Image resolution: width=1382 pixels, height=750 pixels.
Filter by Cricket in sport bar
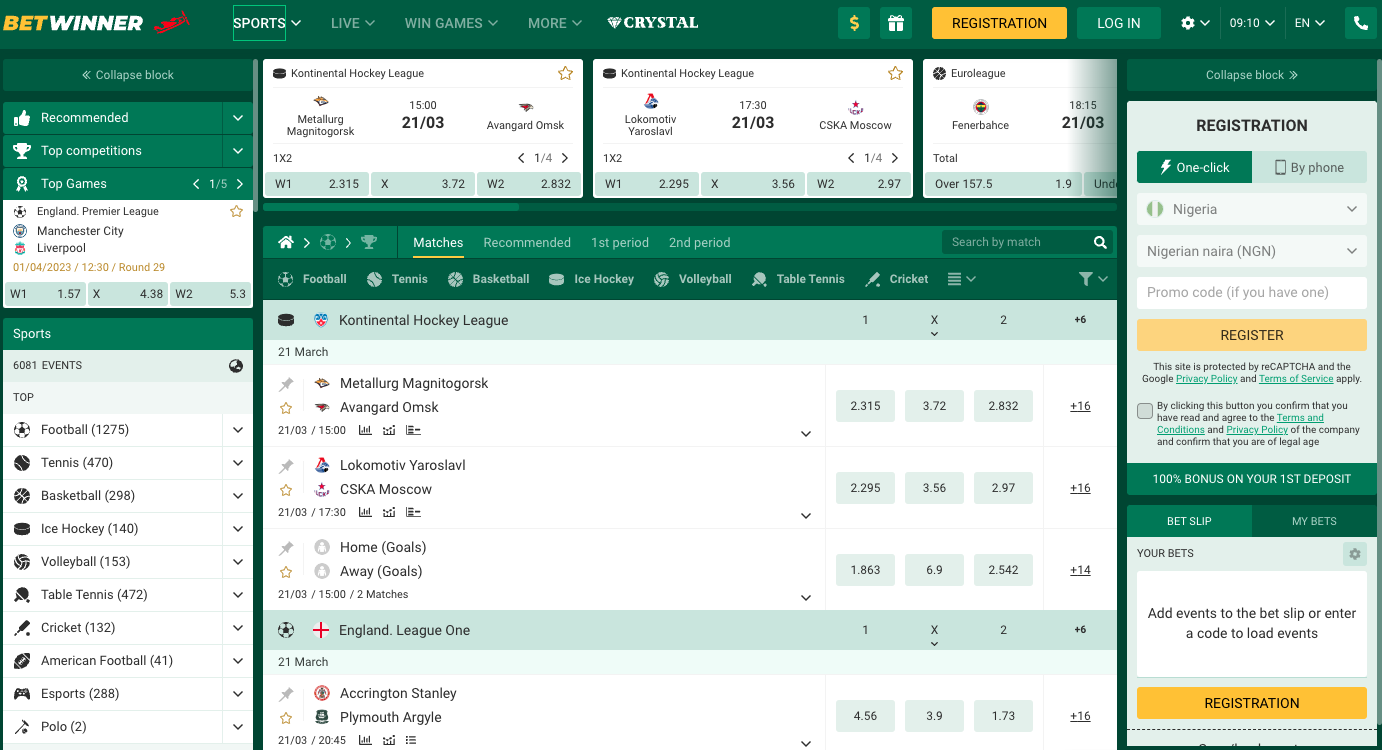[897, 279]
